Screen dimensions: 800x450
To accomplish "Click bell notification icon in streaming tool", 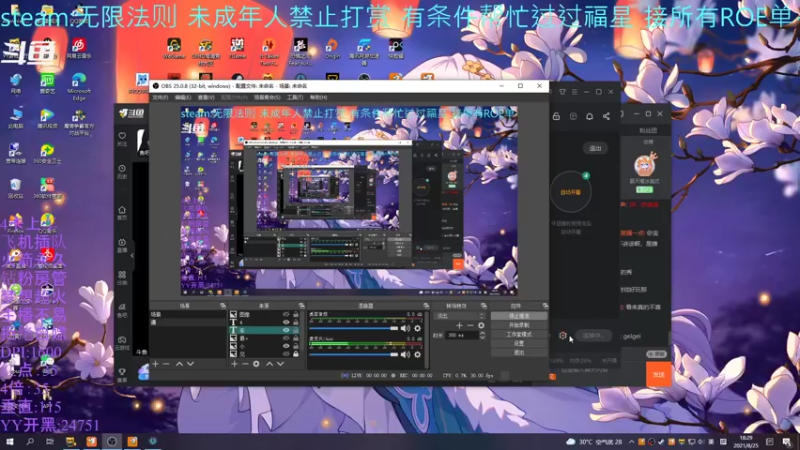I will [x=589, y=116].
